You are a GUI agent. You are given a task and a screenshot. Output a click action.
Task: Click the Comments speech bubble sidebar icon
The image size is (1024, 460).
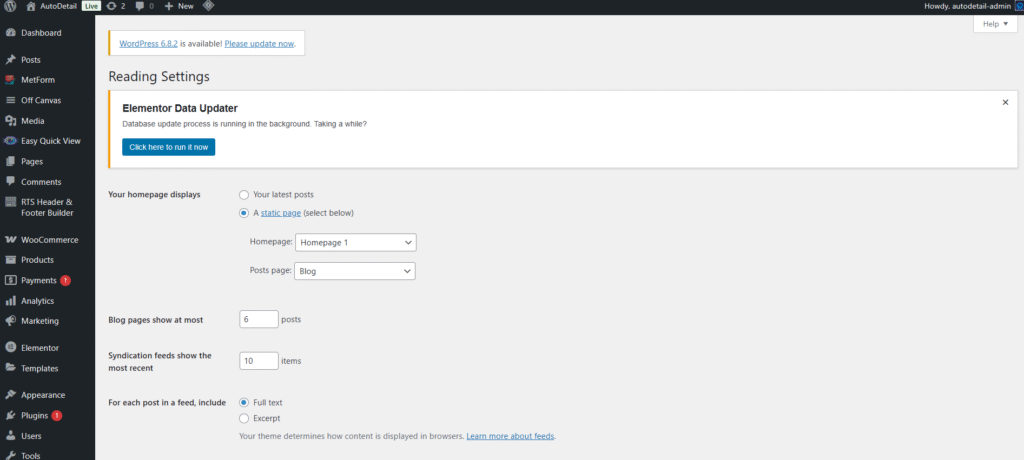coord(10,182)
